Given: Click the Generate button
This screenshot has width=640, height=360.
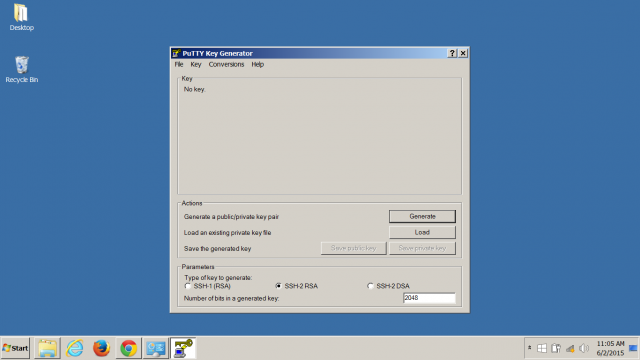Looking at the screenshot, I should [x=422, y=216].
